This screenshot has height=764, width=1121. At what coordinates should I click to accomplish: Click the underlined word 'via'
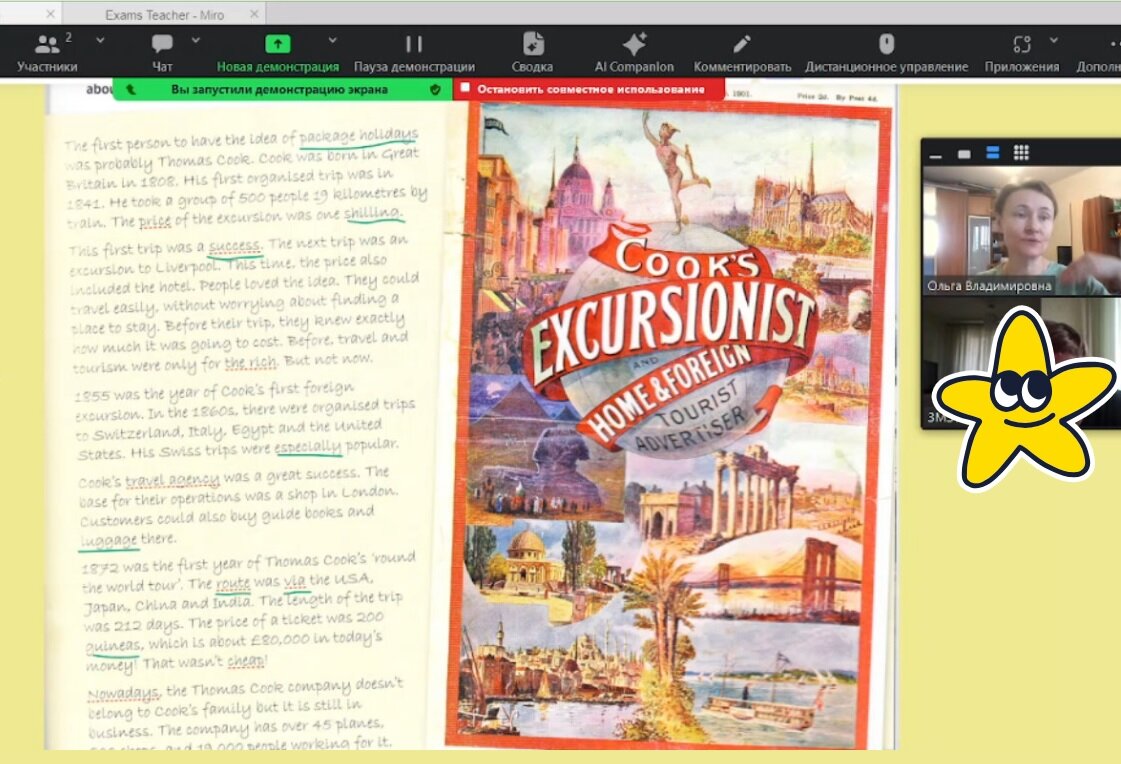(x=295, y=580)
